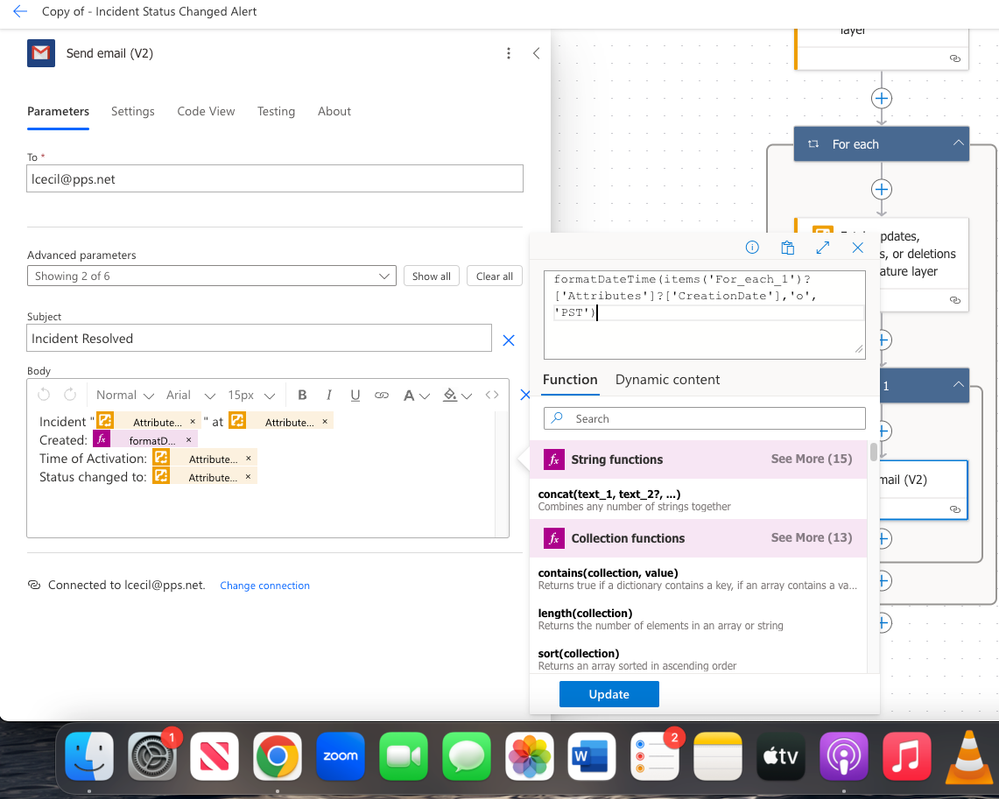
Task: Select the Dynamic content tab
Action: pyautogui.click(x=667, y=380)
